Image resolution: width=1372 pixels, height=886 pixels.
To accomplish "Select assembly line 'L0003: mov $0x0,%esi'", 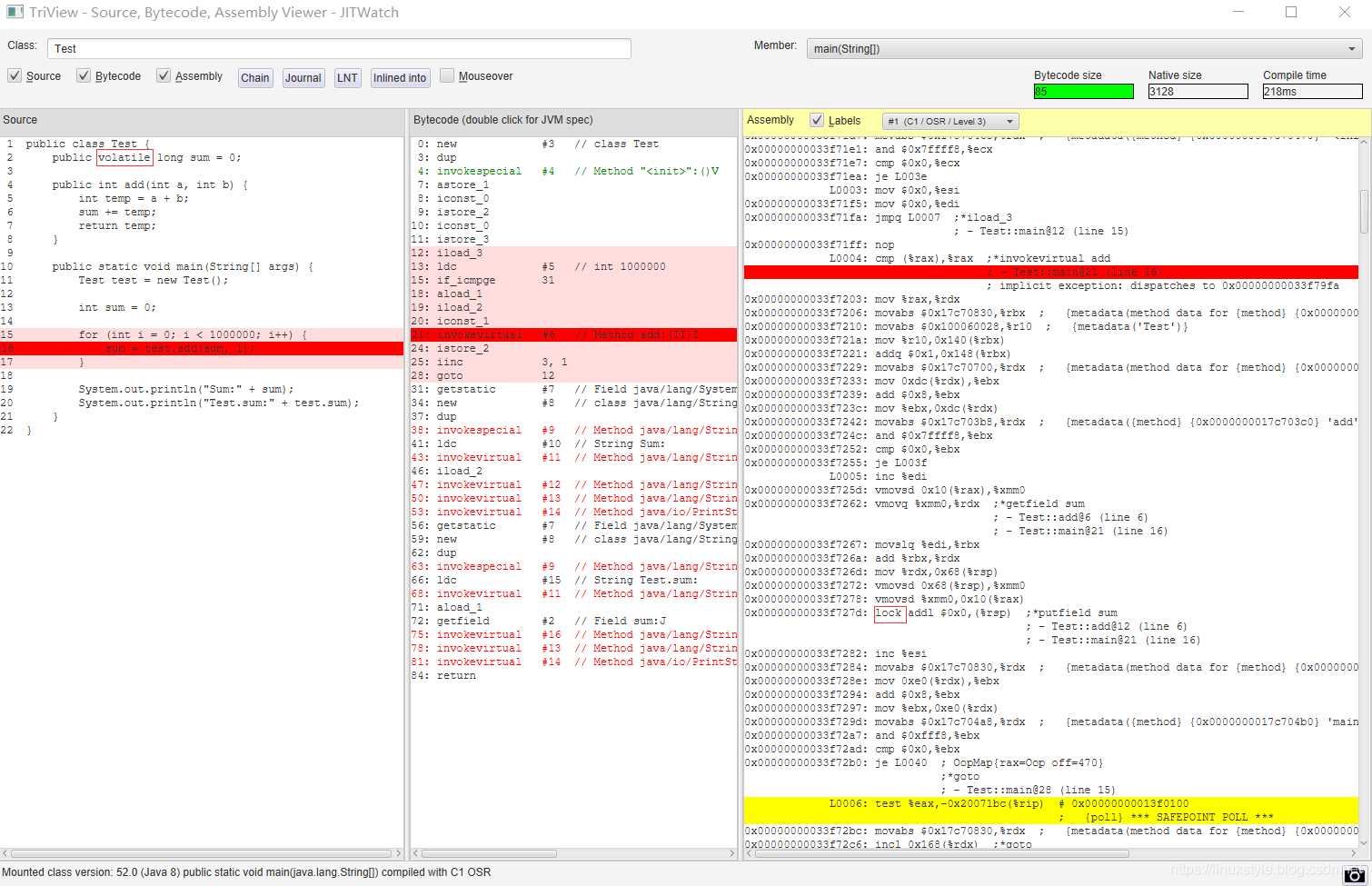I will [x=1051, y=190].
